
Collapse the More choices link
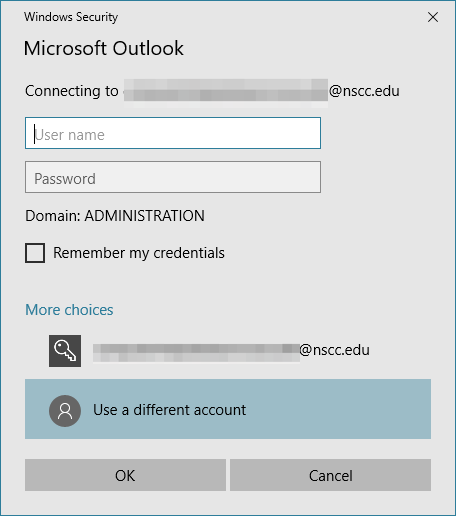(69, 310)
